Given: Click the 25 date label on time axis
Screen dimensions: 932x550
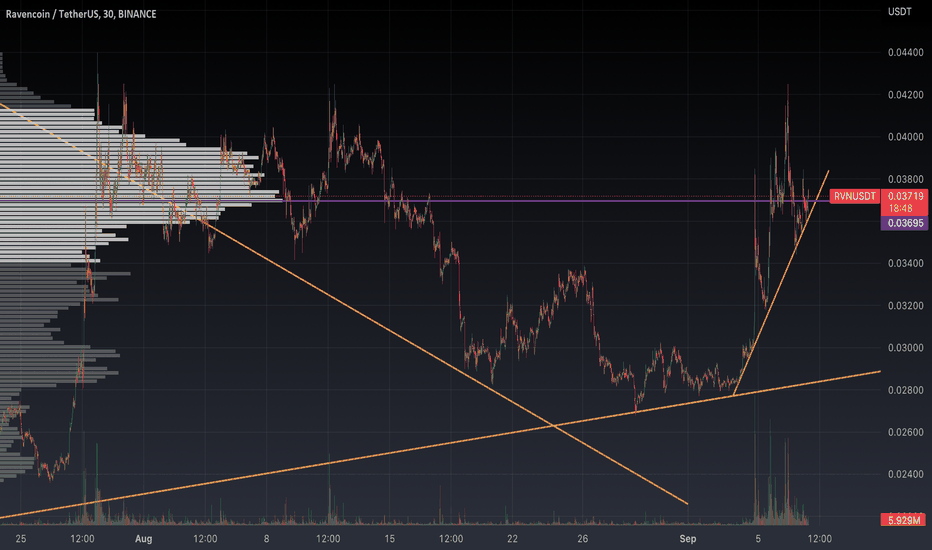Looking at the screenshot, I should (x=21, y=539).
